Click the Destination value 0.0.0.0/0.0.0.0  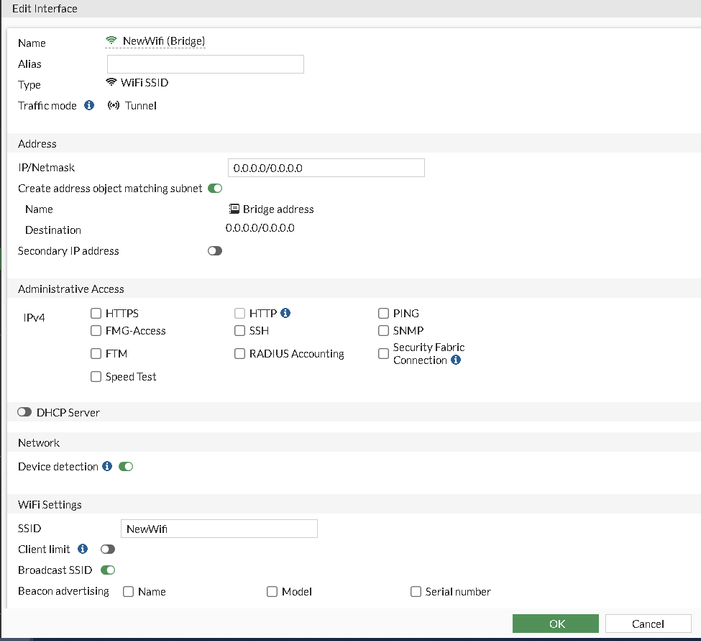[x=260, y=228]
